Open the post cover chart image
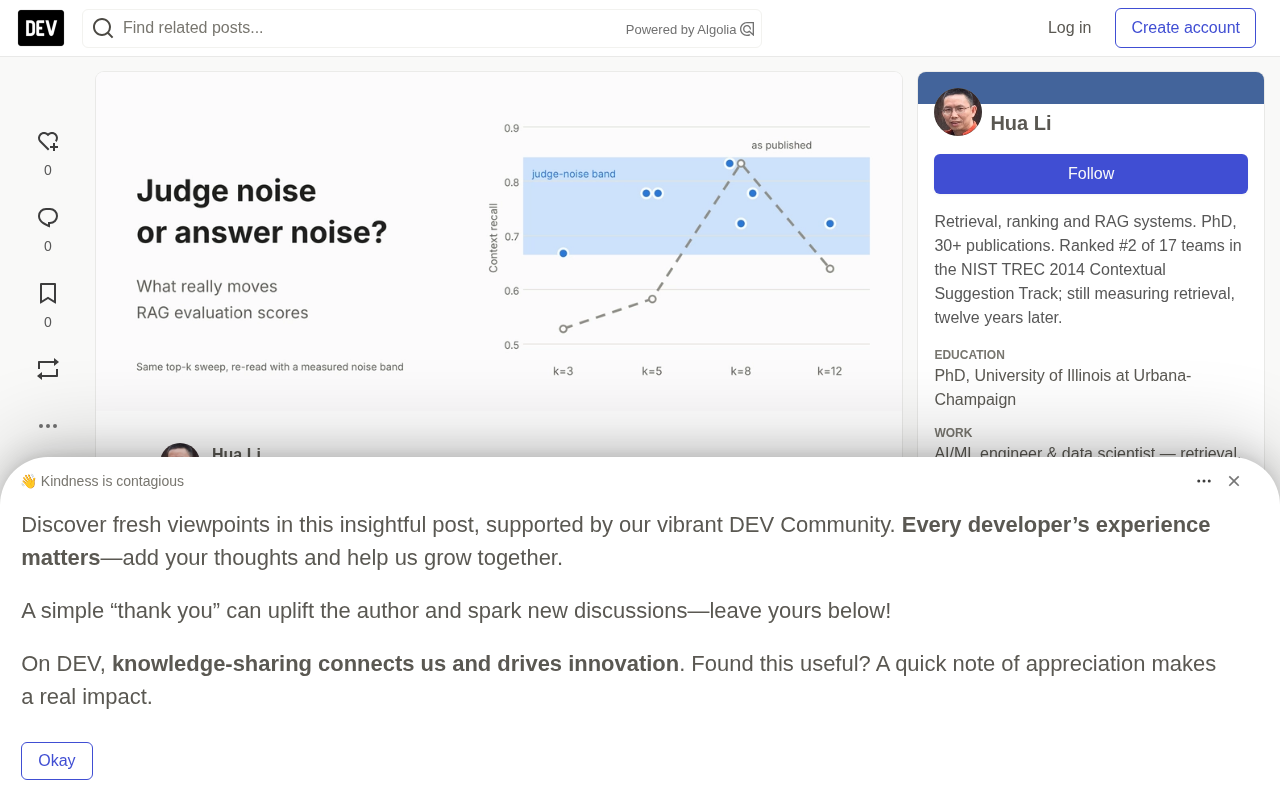The image size is (1280, 800). (x=499, y=241)
